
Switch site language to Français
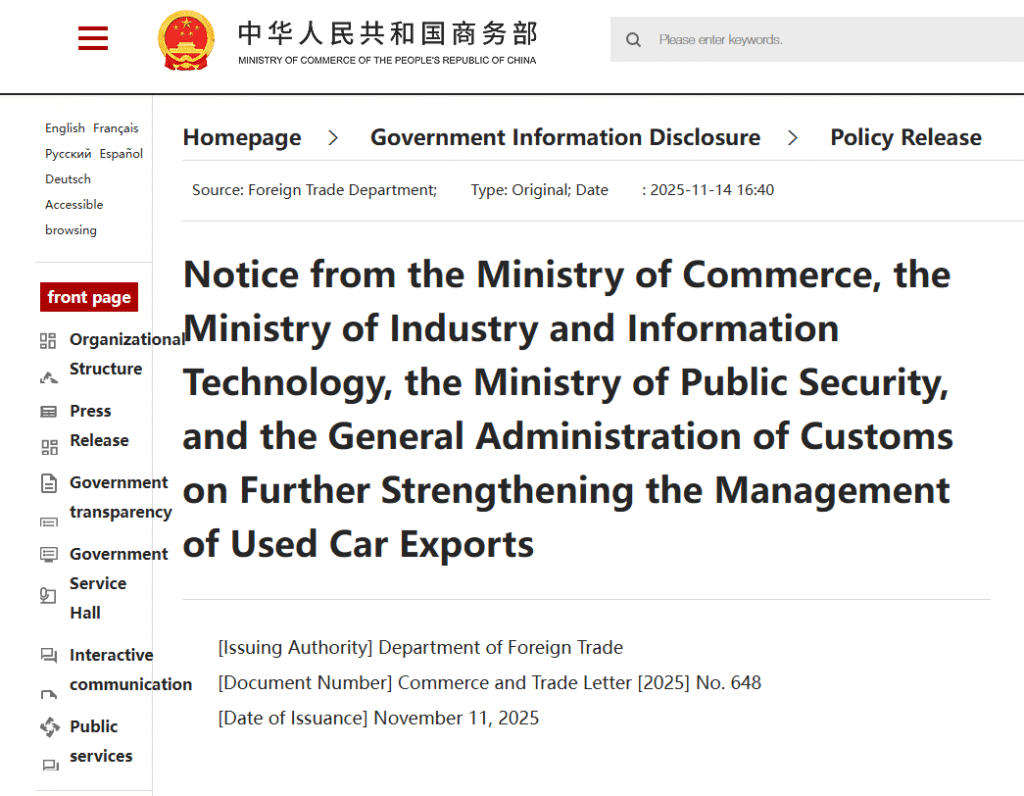(x=116, y=128)
